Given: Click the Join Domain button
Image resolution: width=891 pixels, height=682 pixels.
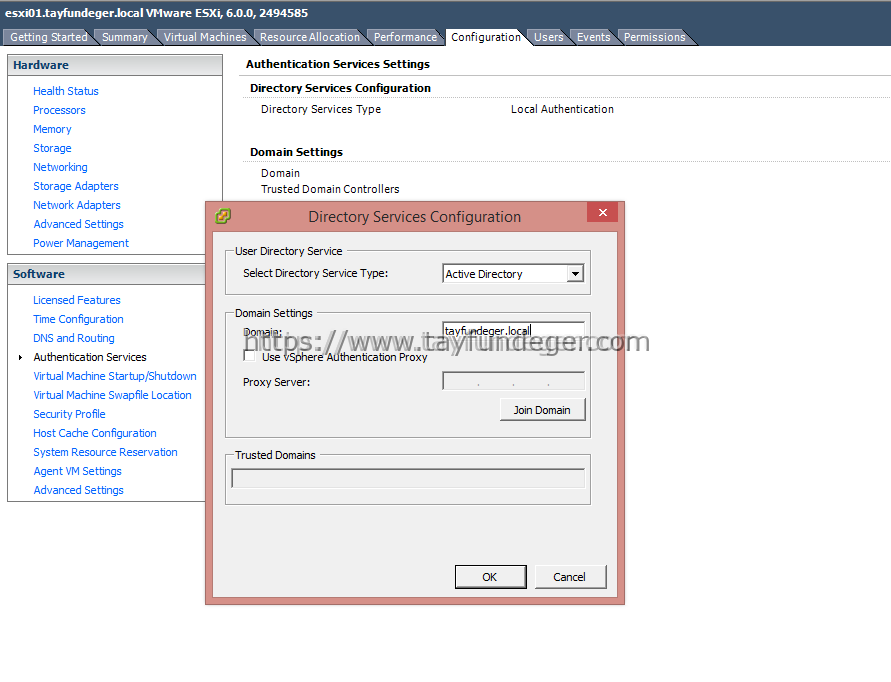Looking at the screenshot, I should point(542,410).
